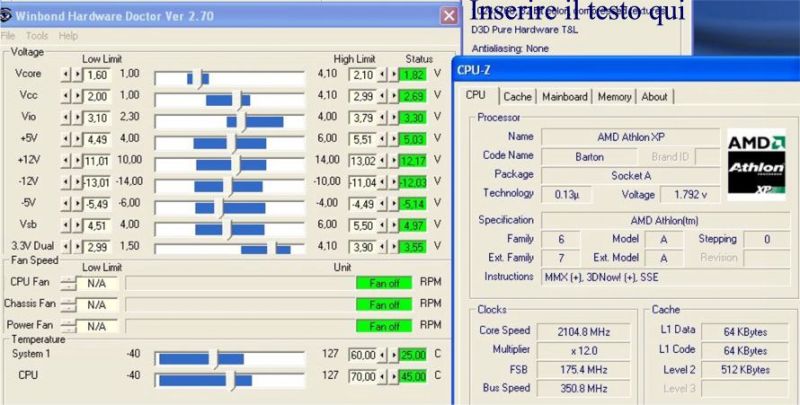Screen dimensions: 800x405
Task: Close the Winbond Hardware Doctor window
Action: tap(449, 16)
